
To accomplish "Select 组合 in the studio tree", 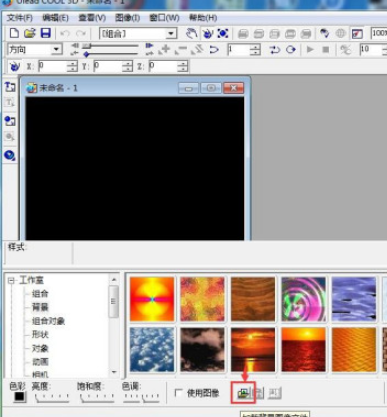I will click(x=40, y=294).
